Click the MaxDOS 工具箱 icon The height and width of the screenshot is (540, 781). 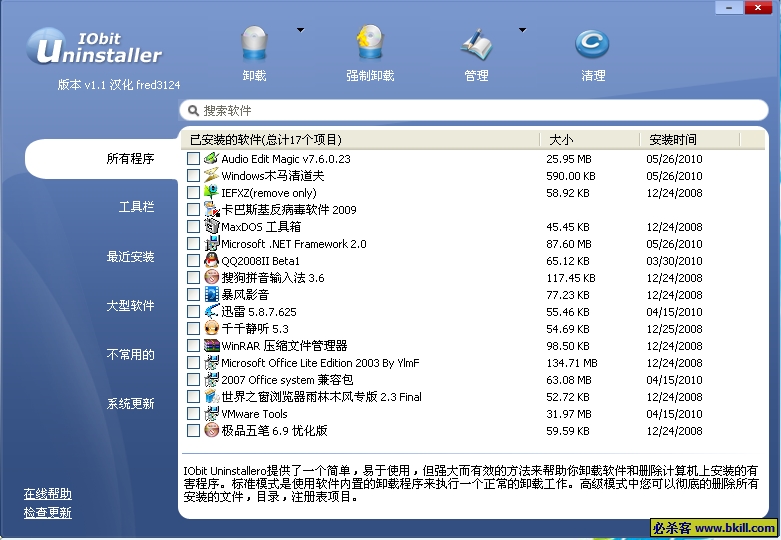[x=212, y=226]
